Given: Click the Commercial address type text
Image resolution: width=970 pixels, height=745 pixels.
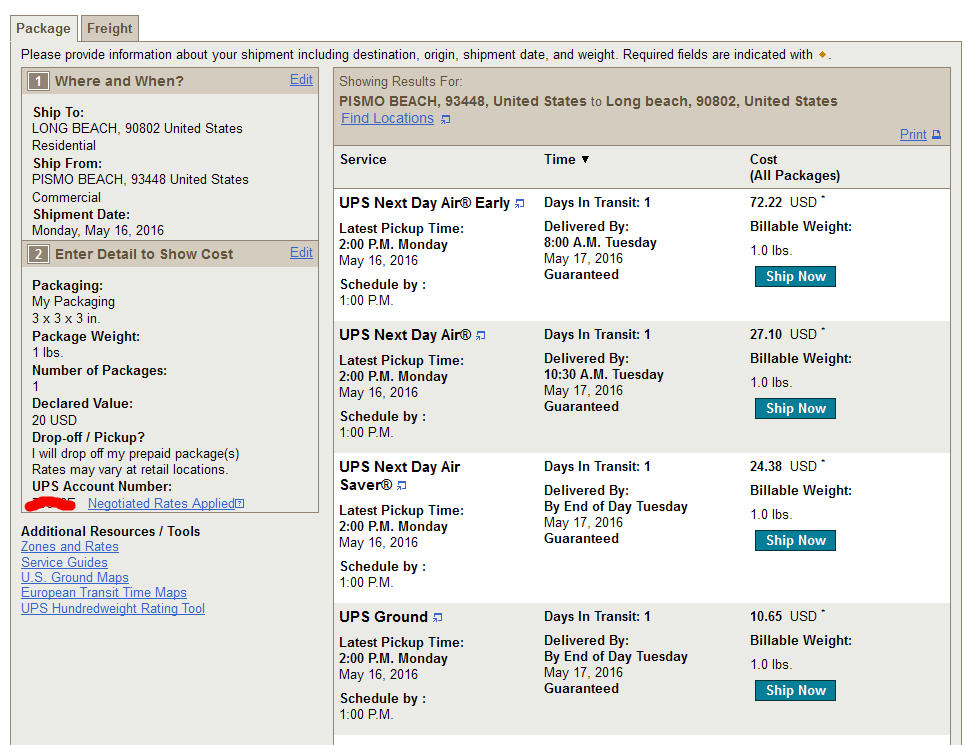Looking at the screenshot, I should click(x=66, y=198).
